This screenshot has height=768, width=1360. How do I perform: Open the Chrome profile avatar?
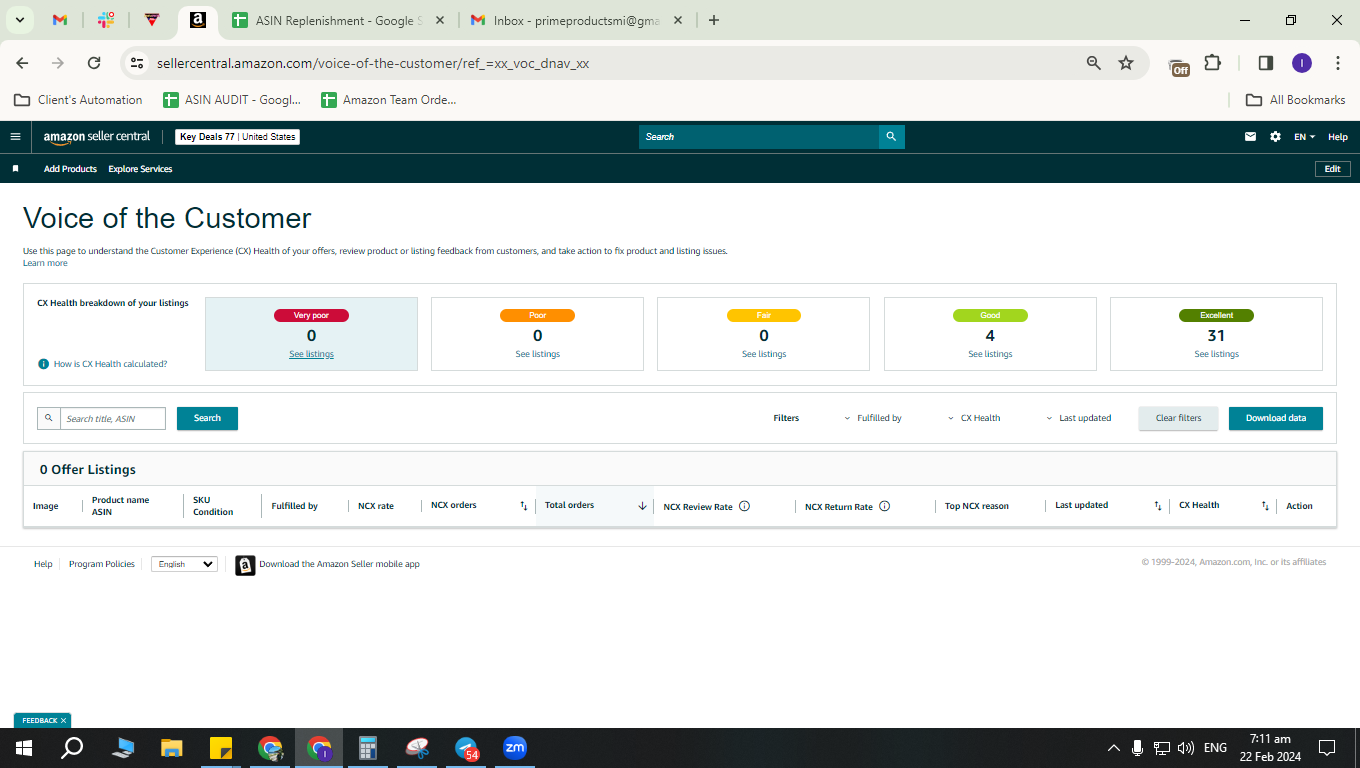tap(1302, 63)
